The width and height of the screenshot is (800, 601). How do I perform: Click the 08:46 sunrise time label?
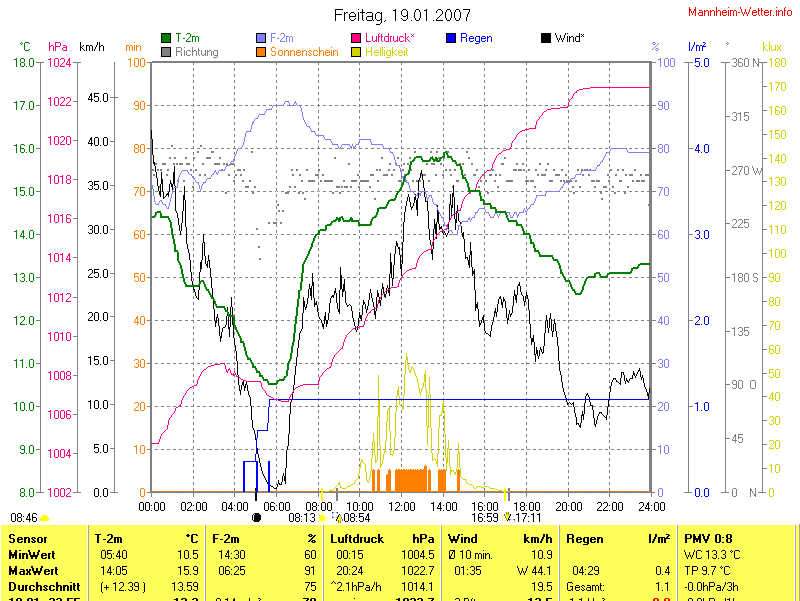[23, 518]
